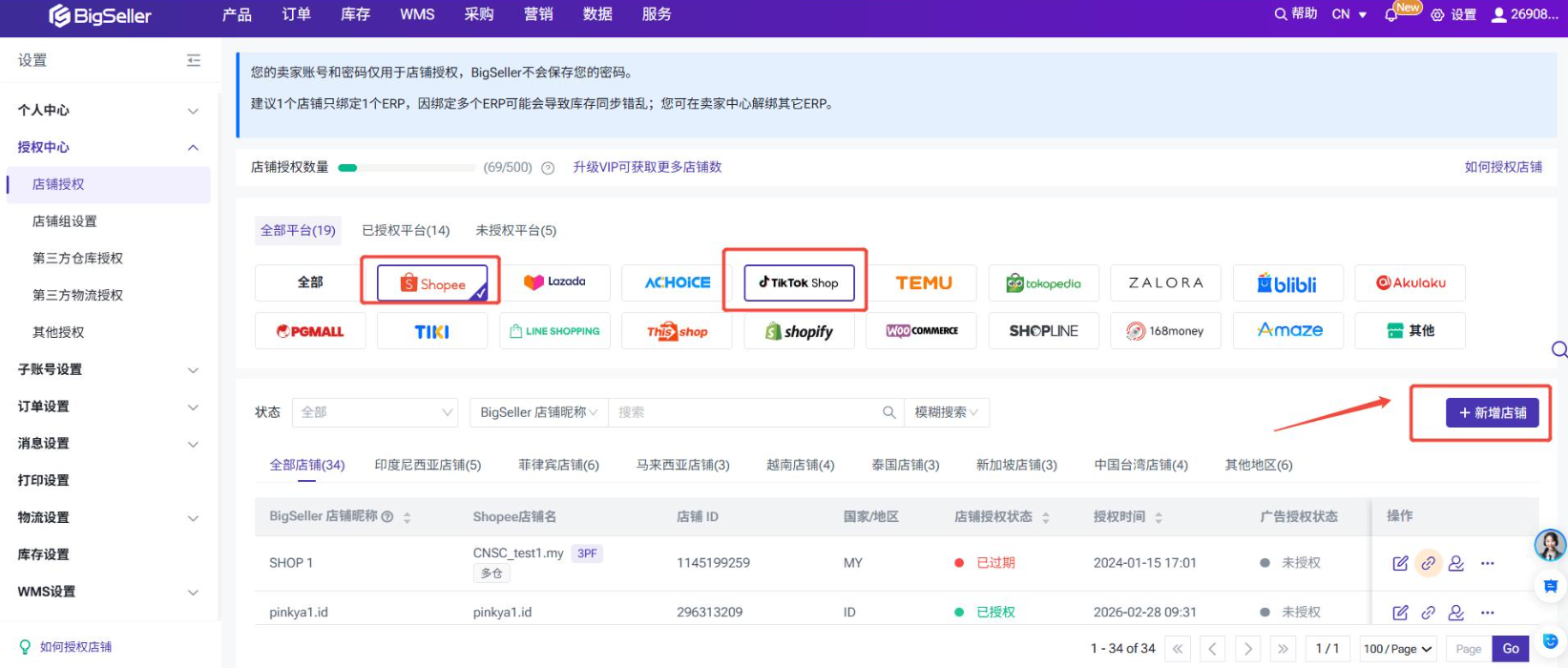Open the 状态 status dropdown
The width and height of the screenshot is (1568, 668).
click(x=375, y=412)
